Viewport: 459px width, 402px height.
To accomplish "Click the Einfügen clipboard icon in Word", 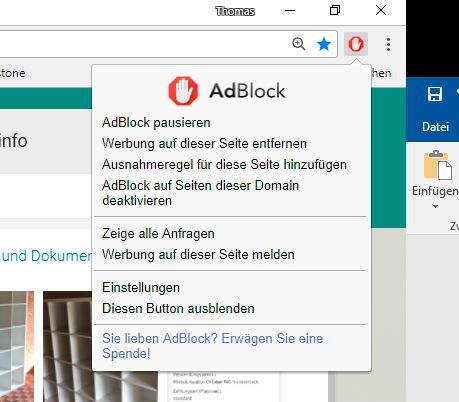I will coord(438,165).
